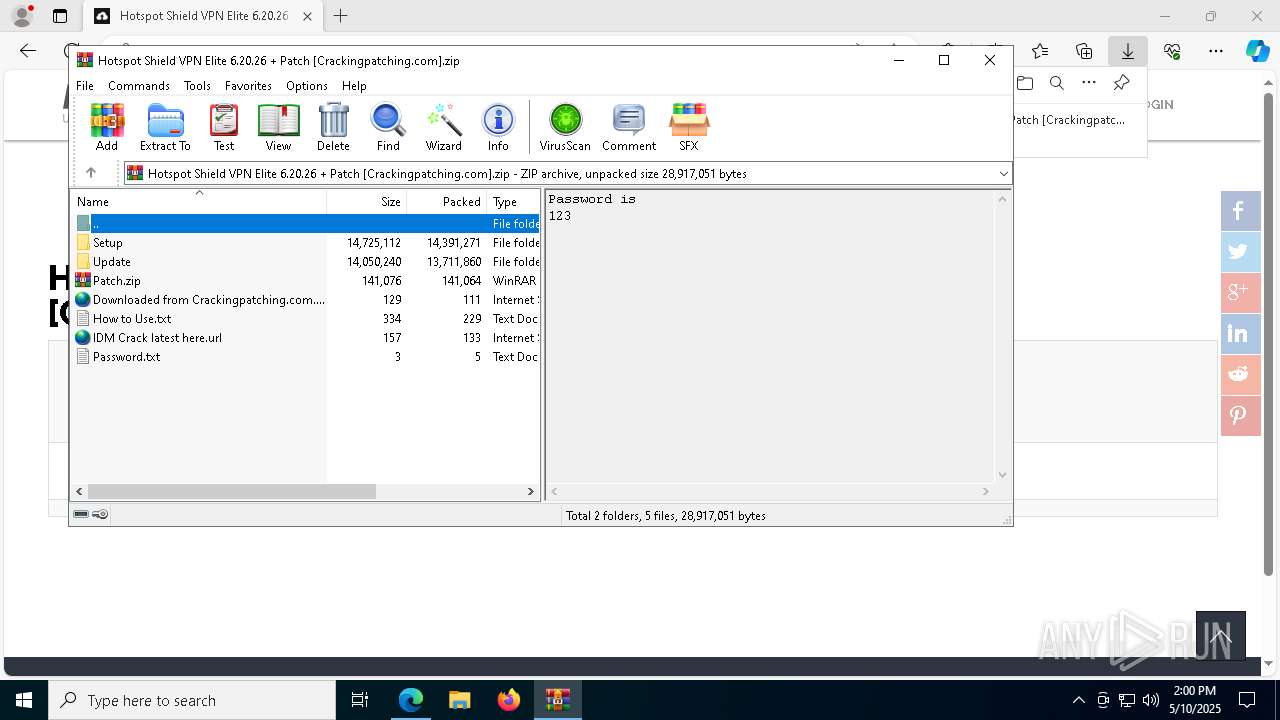This screenshot has height=720, width=1280.
Task: Click the Add toolbar icon
Action: (107, 127)
